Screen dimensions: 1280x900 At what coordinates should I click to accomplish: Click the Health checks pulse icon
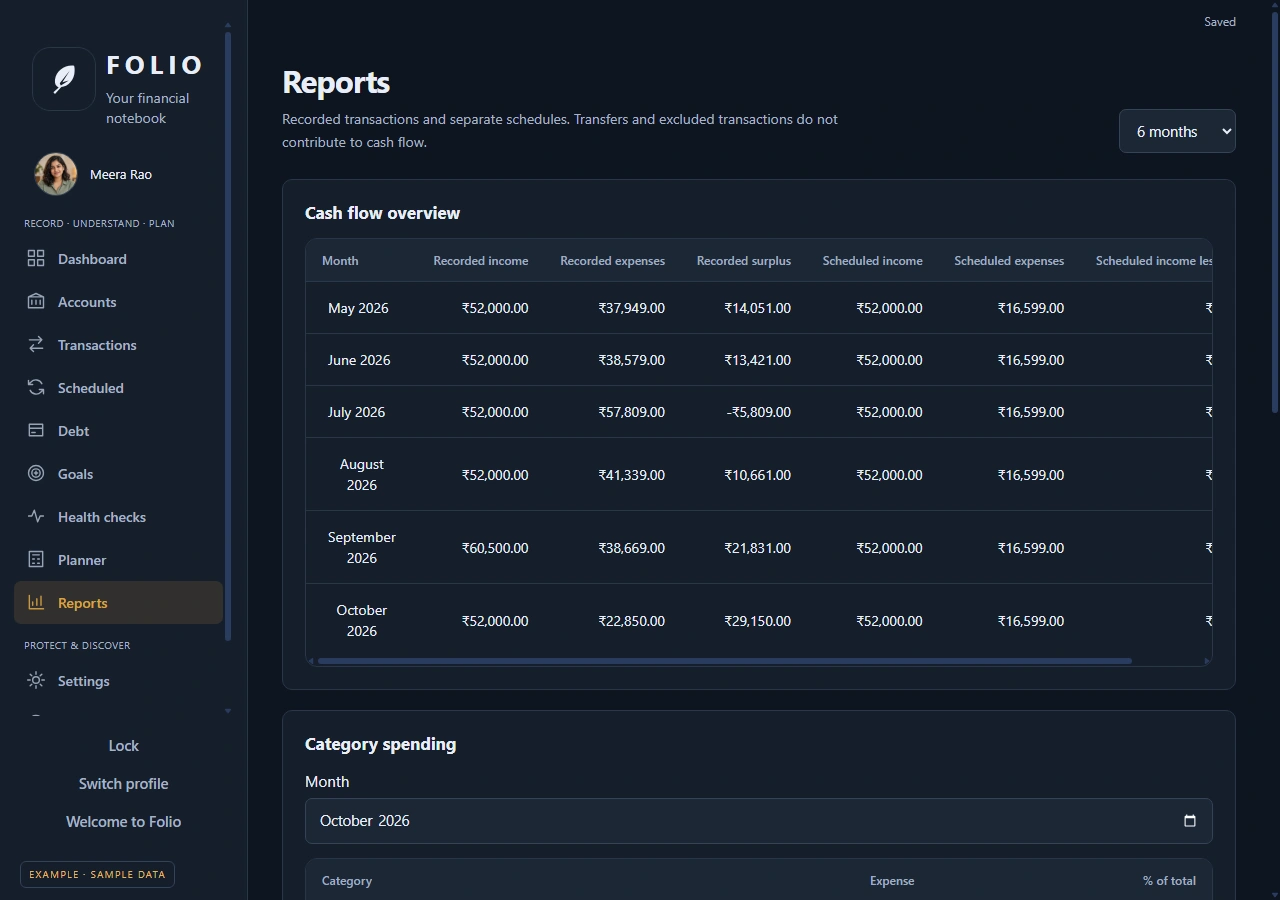36,517
